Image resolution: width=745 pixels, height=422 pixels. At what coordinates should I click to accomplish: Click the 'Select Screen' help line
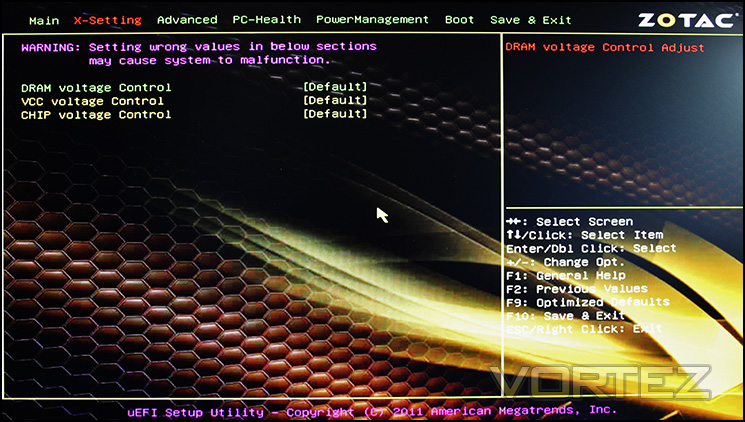tap(569, 222)
